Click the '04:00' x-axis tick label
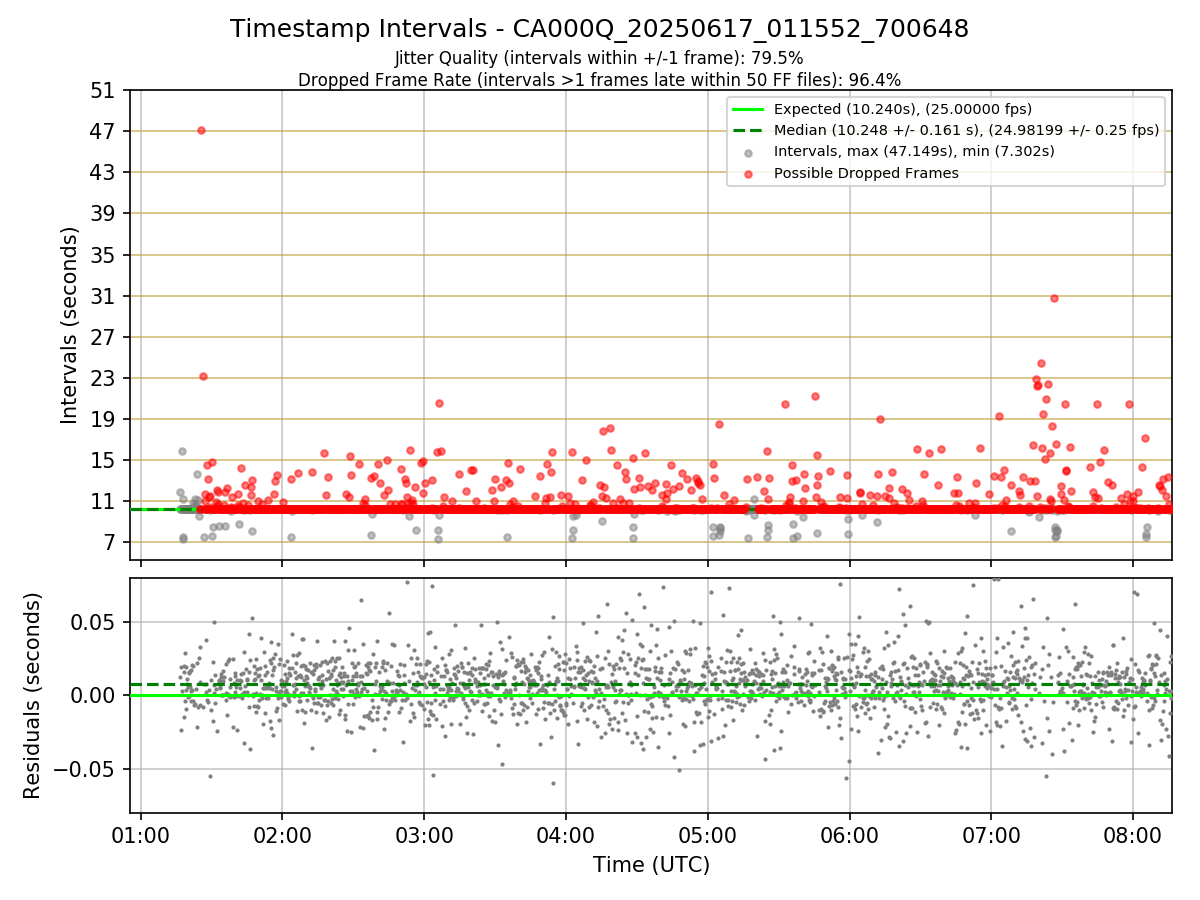 566,835
